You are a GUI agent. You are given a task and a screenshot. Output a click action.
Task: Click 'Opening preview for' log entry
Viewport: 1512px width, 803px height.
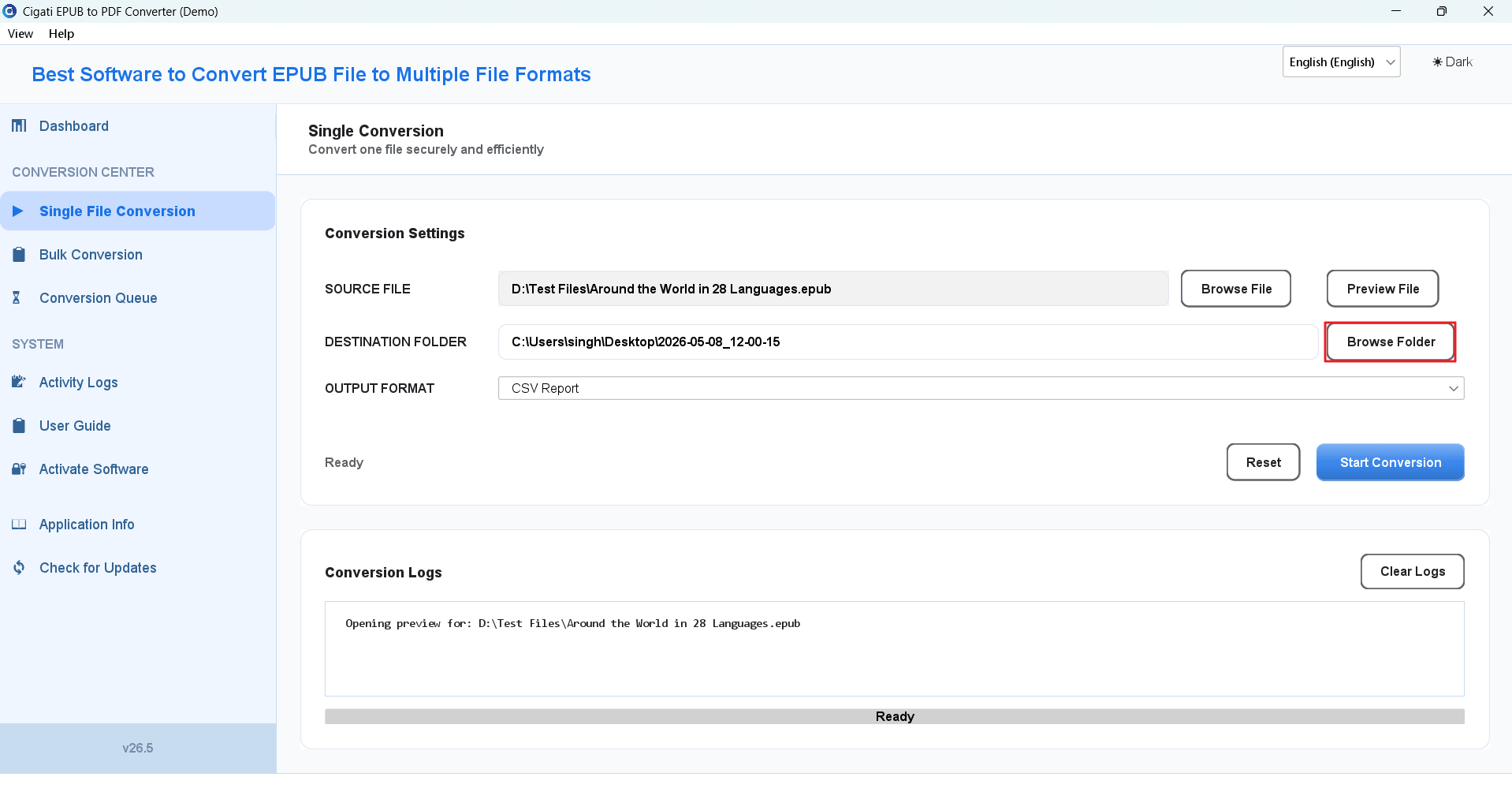click(x=572, y=623)
